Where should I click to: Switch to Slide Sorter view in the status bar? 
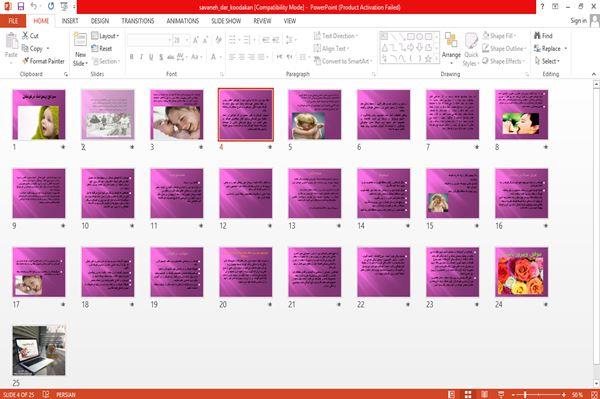point(468,394)
